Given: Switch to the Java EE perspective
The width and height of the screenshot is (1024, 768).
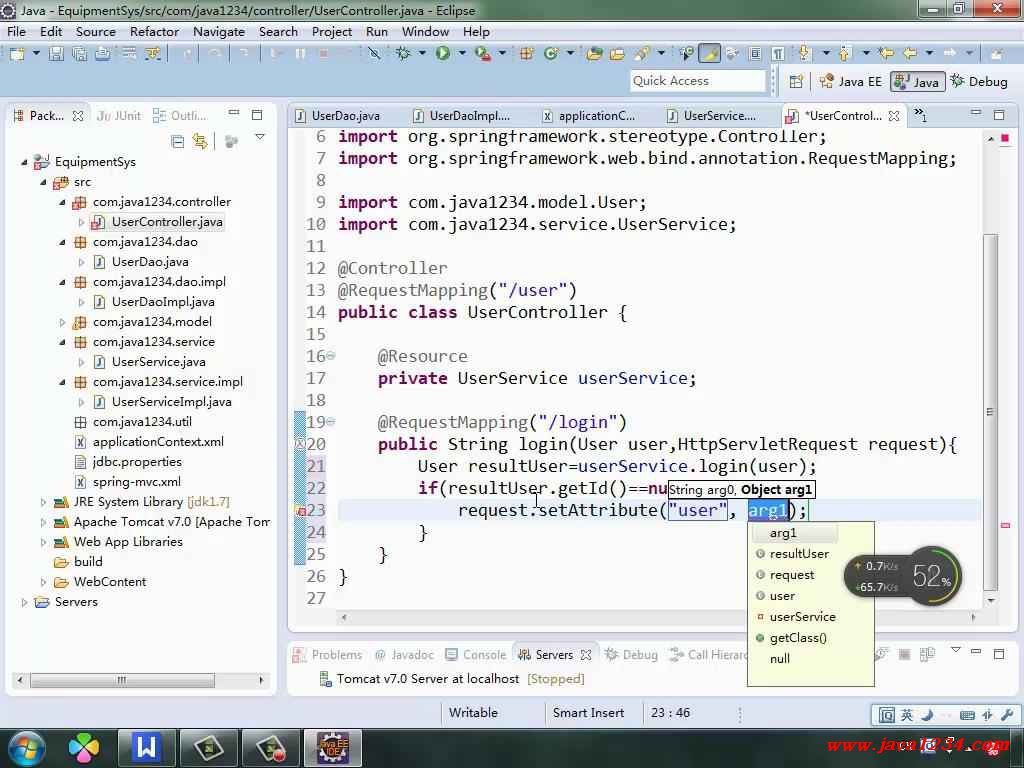Looking at the screenshot, I should 850,82.
